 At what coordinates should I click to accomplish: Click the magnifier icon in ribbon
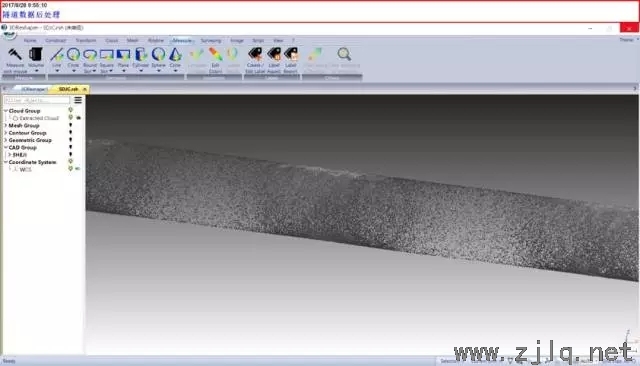pyautogui.click(x=344, y=54)
